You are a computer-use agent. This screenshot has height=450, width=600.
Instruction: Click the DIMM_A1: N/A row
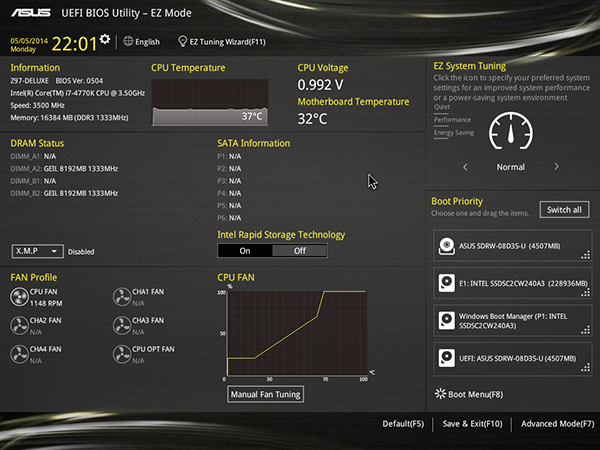pos(33,157)
